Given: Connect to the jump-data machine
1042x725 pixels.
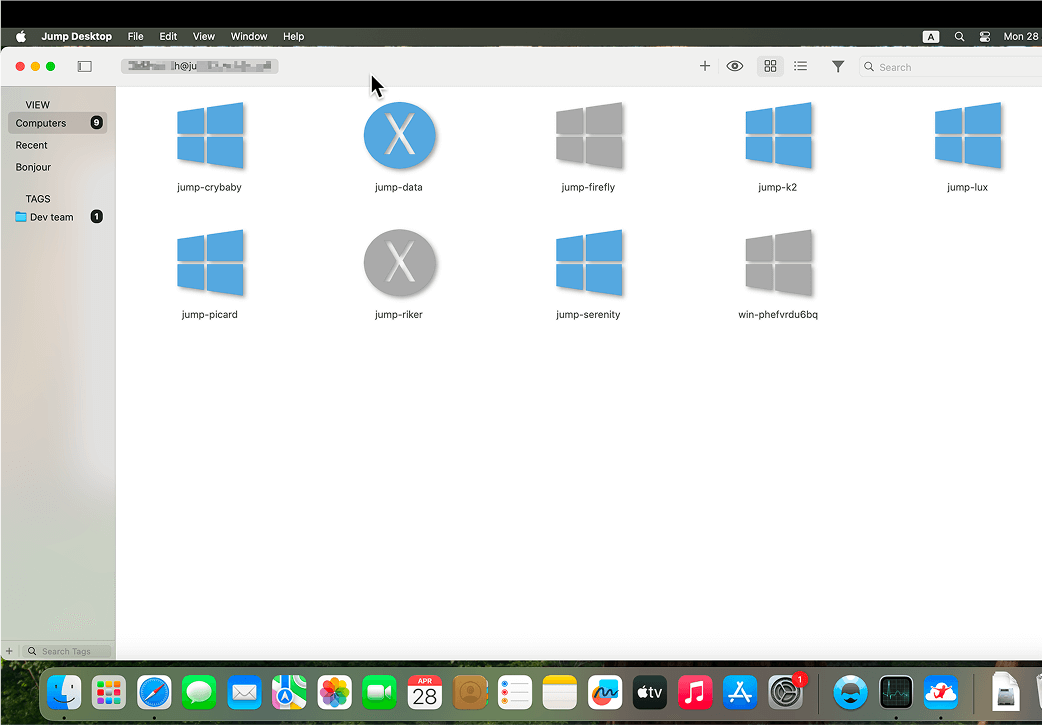Looking at the screenshot, I should pos(399,136).
